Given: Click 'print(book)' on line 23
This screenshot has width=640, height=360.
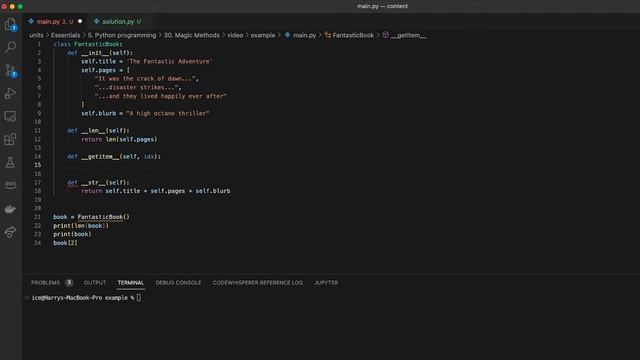Looking at the screenshot, I should (x=72, y=234).
